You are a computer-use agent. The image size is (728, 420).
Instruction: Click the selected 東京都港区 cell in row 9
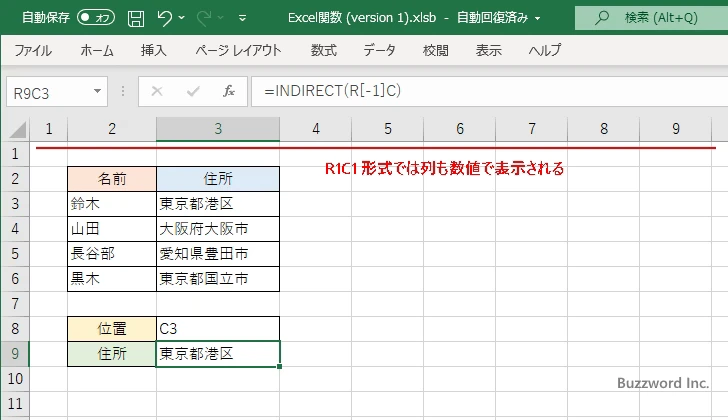[x=218, y=354]
